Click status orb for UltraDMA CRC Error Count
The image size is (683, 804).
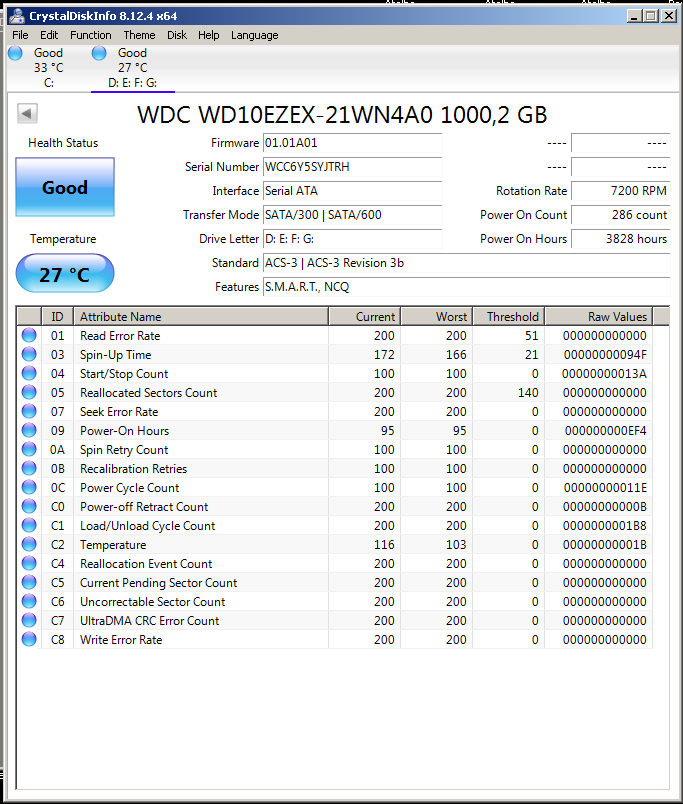coord(29,620)
